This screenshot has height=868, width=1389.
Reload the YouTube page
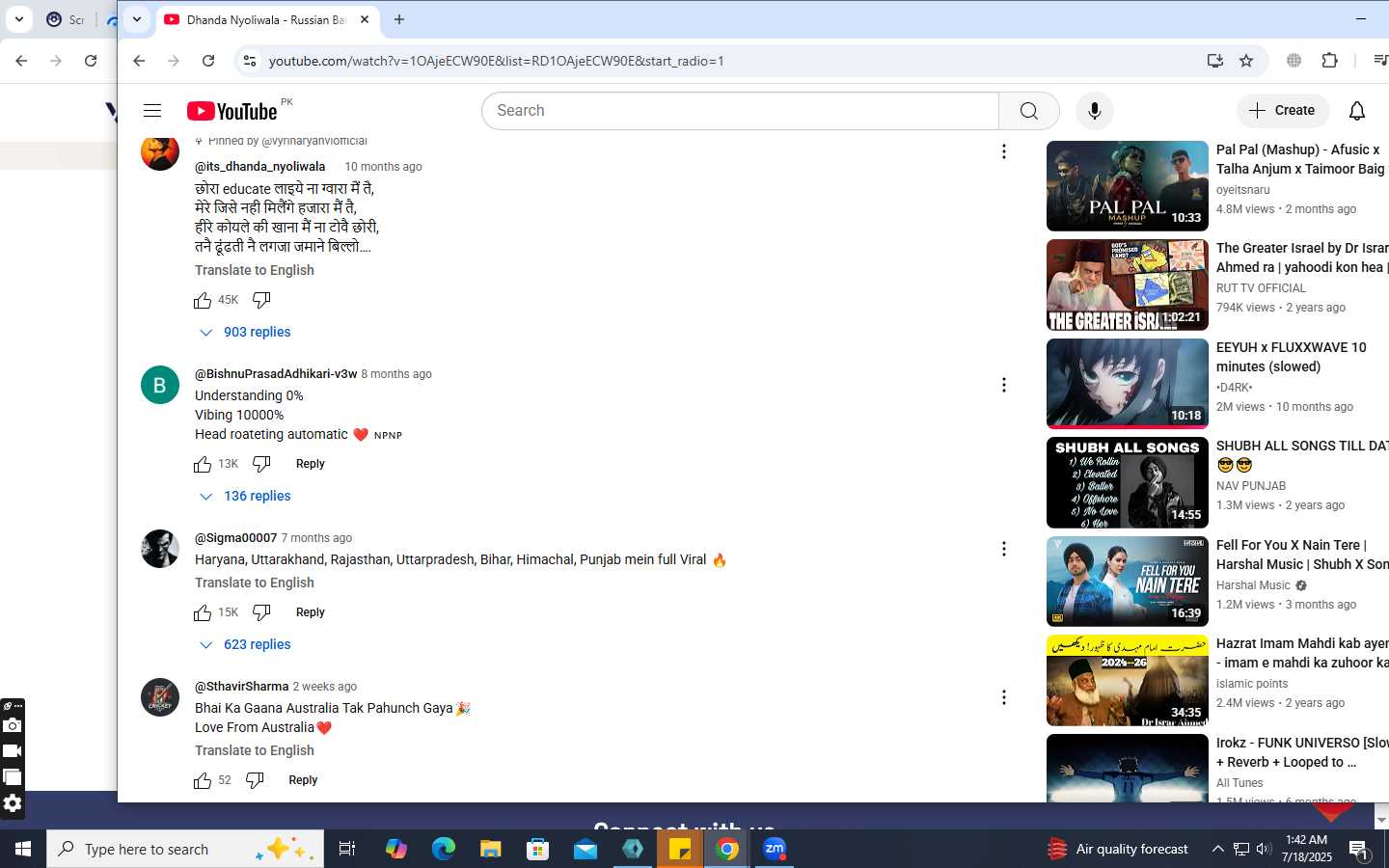coord(208,61)
